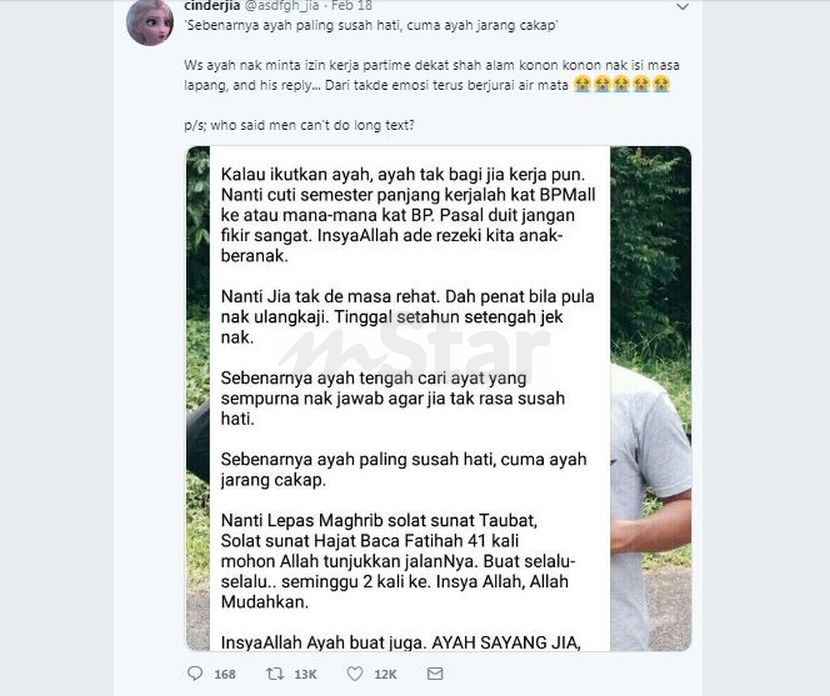View the 12K likes count
The height and width of the screenshot is (696, 830).
pyautogui.click(x=385, y=674)
